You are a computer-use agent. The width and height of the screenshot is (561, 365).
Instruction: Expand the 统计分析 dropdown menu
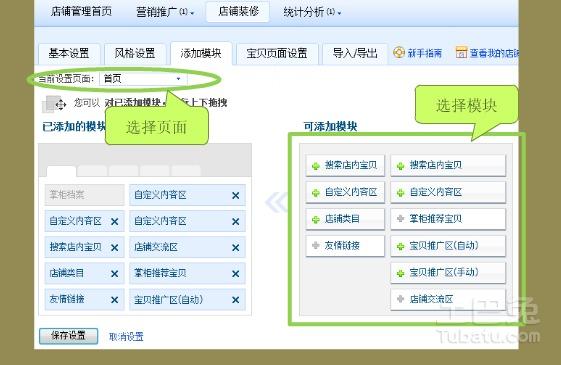pos(312,12)
